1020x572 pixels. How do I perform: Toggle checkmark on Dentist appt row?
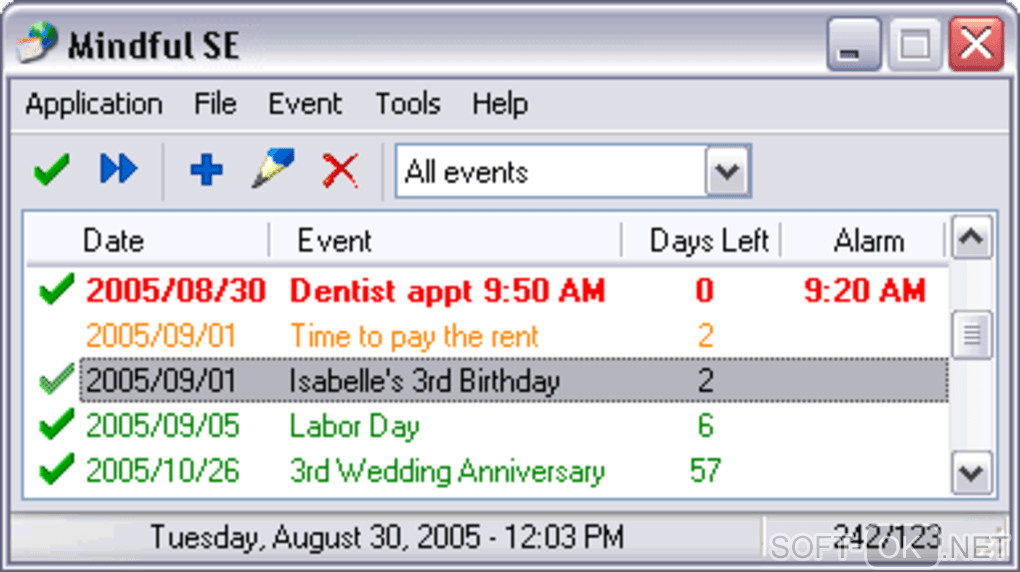click(56, 289)
